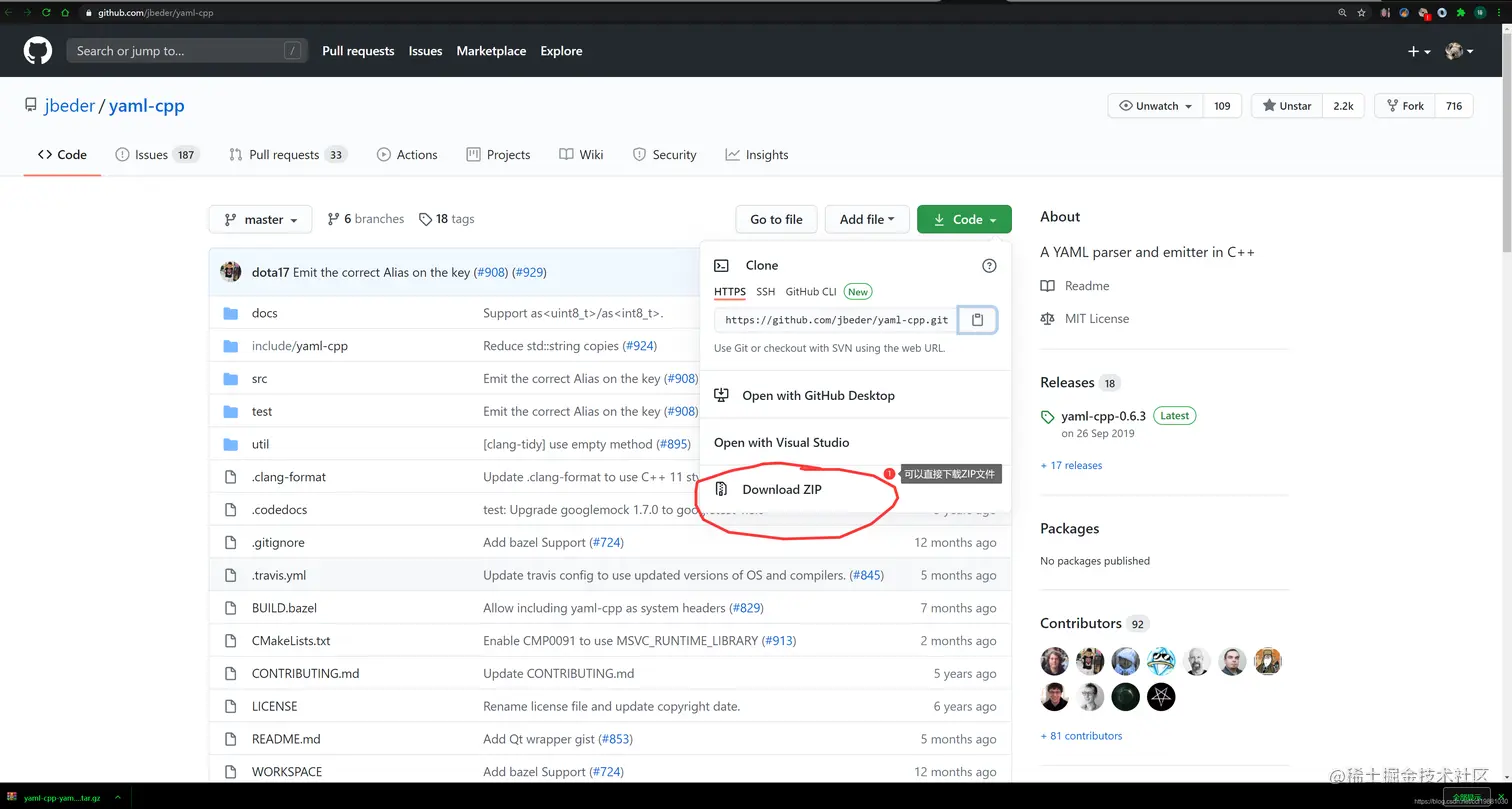Choose Open with GitHub Desktop

tap(818, 396)
